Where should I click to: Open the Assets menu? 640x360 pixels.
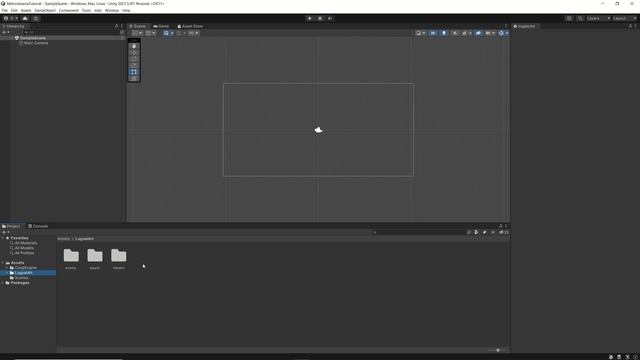click(26, 10)
